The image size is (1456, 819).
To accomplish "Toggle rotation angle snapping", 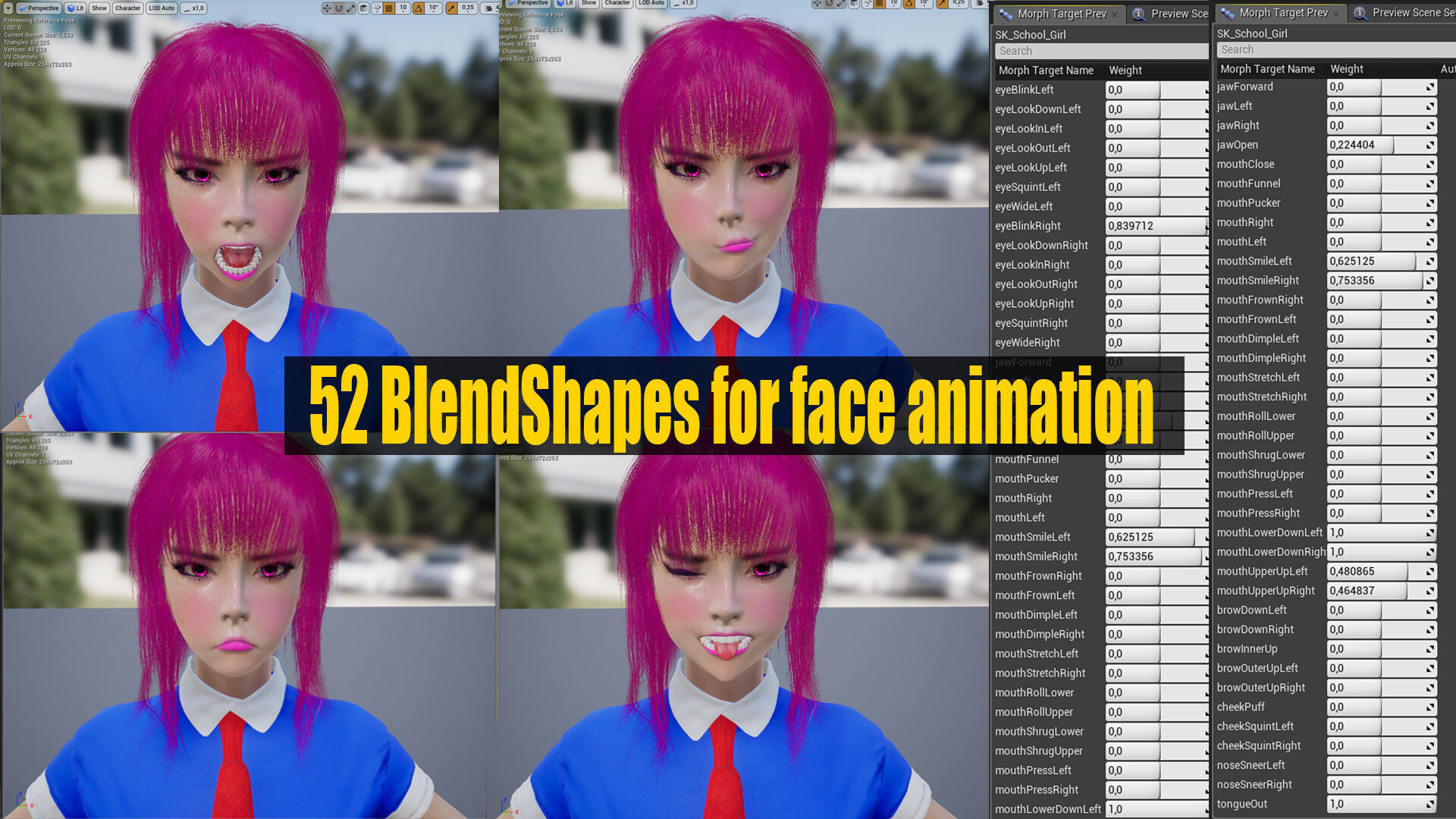I will (418, 8).
